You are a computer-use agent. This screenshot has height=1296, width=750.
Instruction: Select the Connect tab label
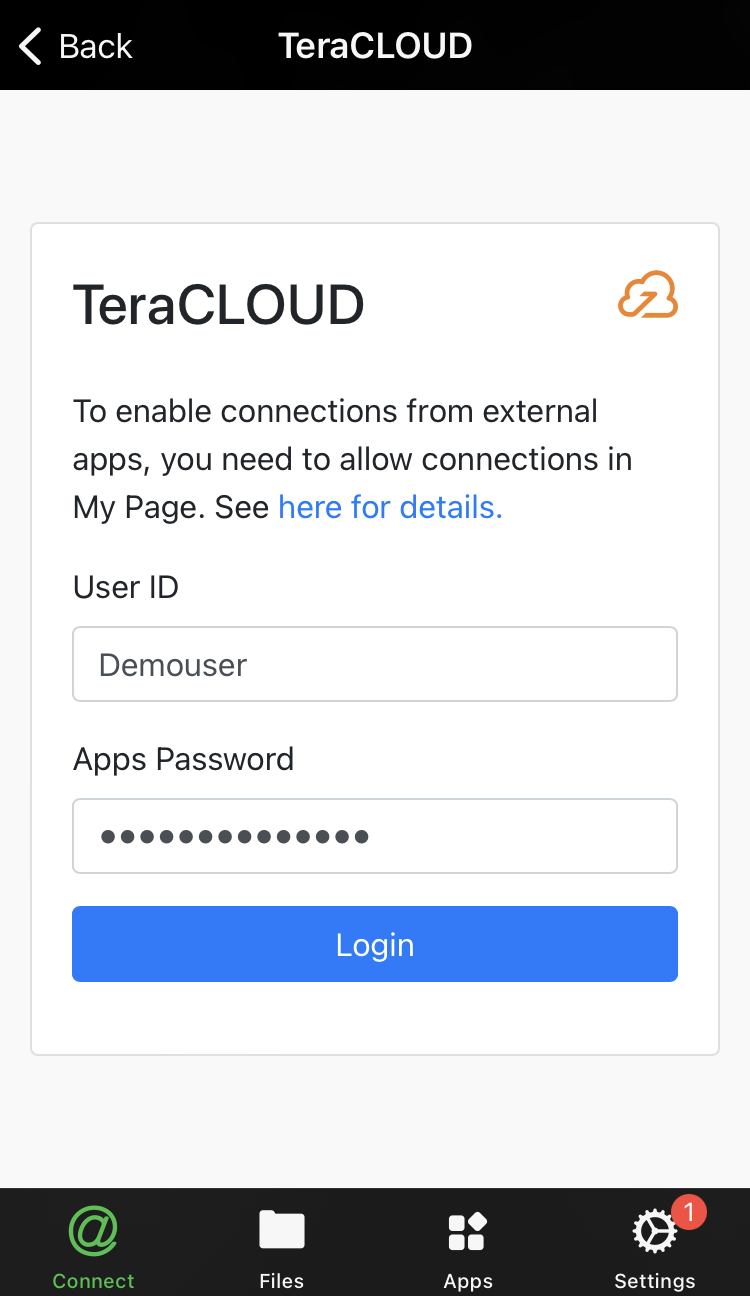93,1280
